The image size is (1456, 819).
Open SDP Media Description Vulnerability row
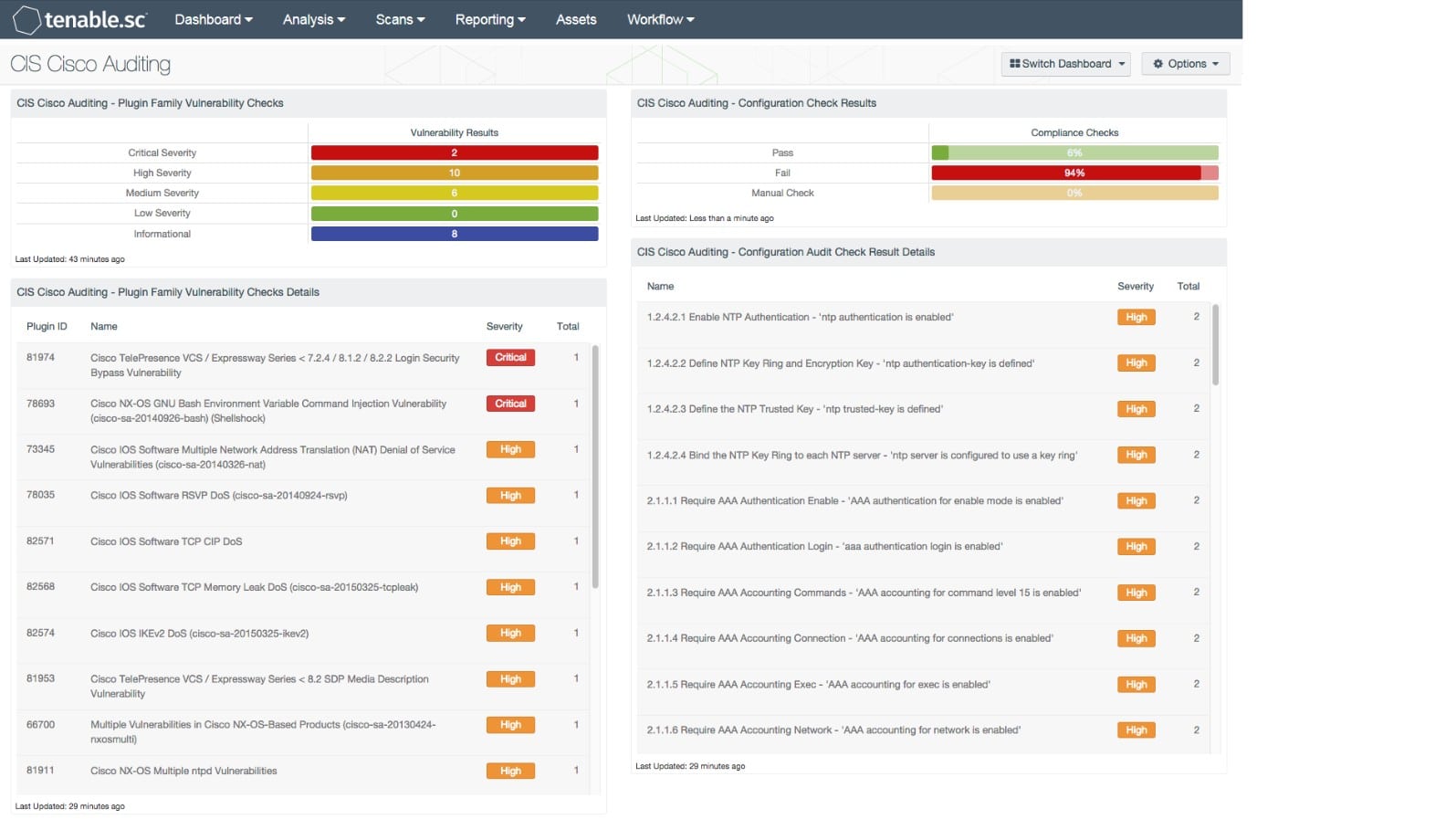[302, 687]
